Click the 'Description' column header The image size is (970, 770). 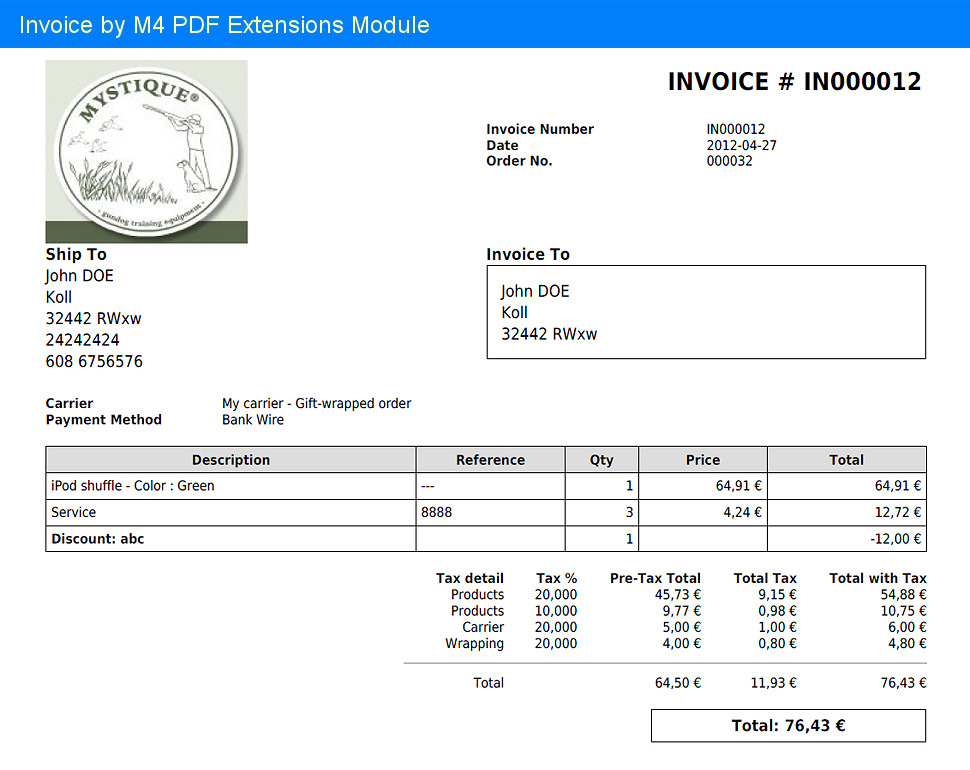click(x=231, y=460)
